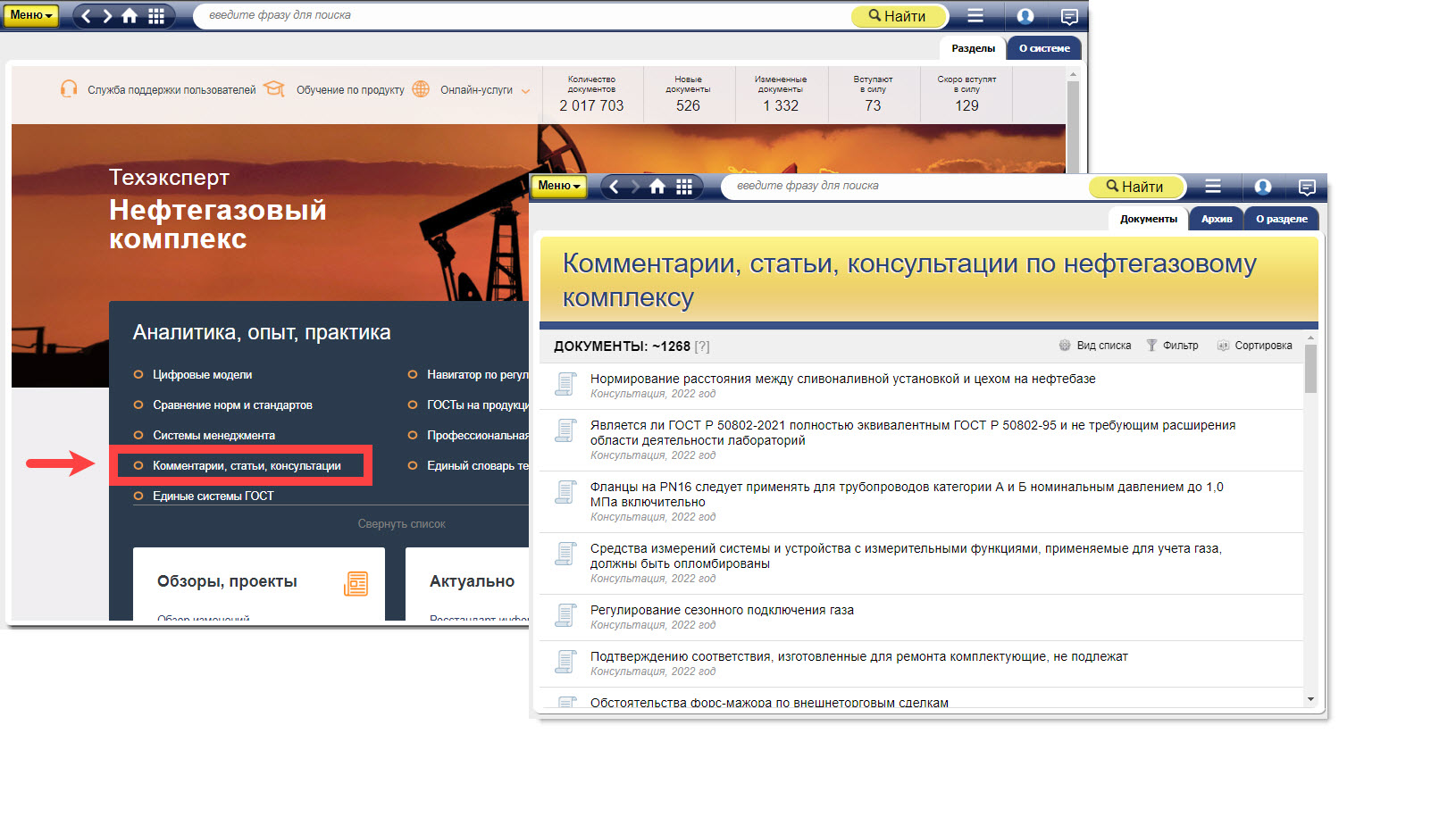Collapse the list with Свернуть список

tap(401, 524)
